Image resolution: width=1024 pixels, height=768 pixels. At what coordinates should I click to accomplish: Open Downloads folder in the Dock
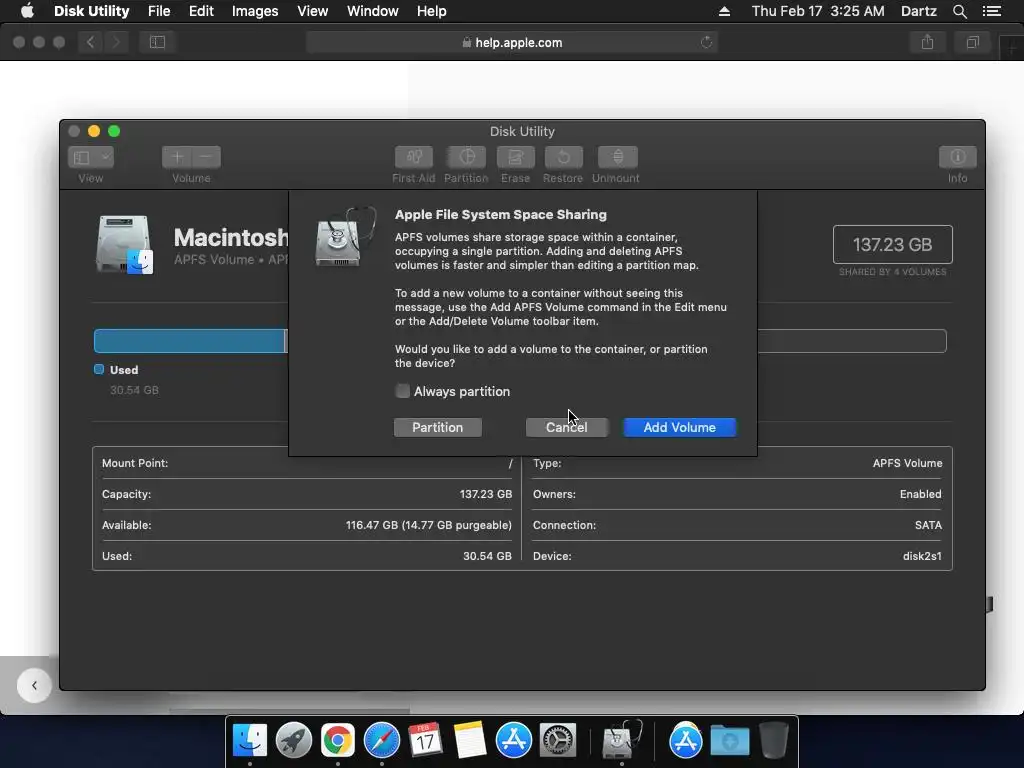pyautogui.click(x=729, y=741)
